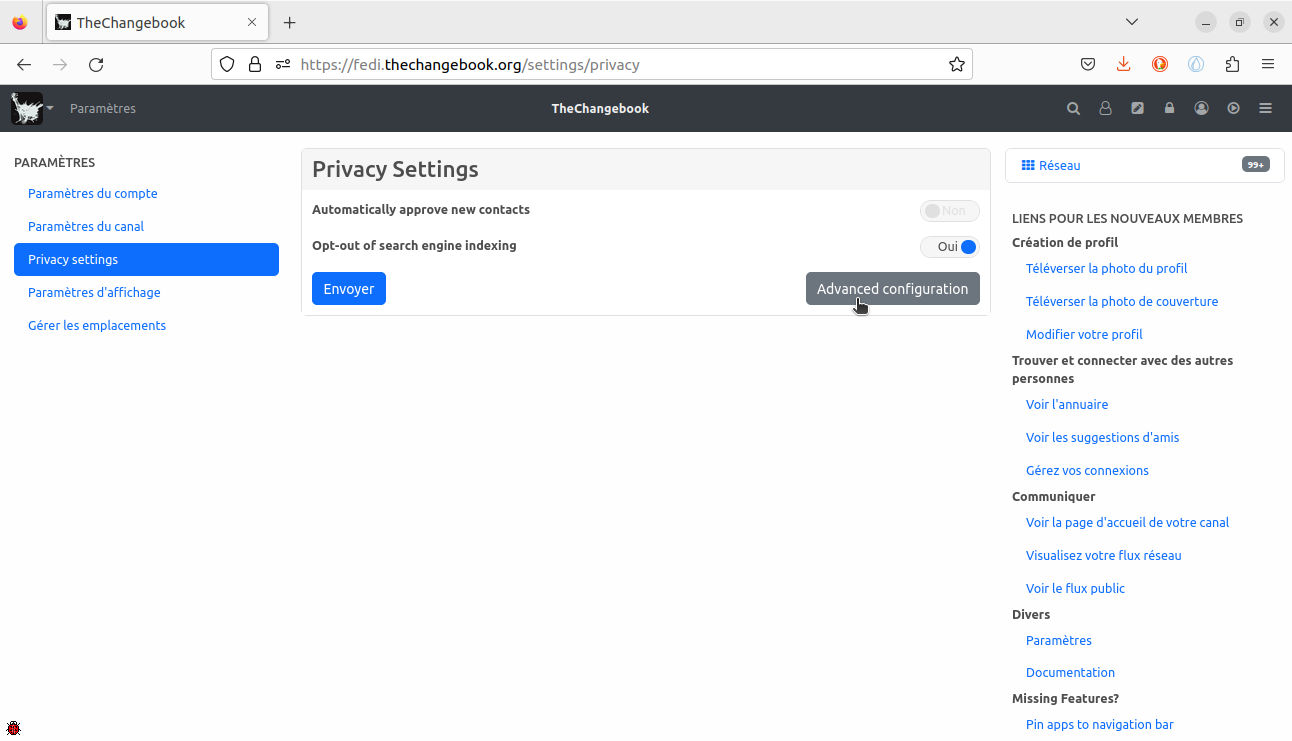Screen dimensions: 1292x741
Task: Disable opt-out of search engine indexing
Action: click(949, 247)
